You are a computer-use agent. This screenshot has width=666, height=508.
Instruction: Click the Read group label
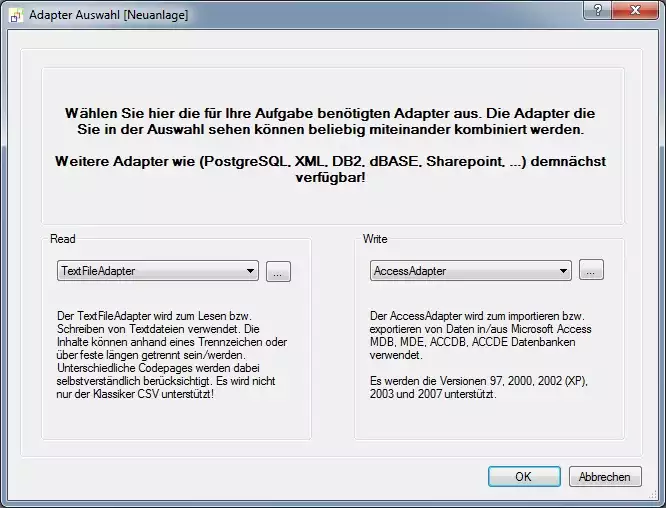[x=63, y=240]
